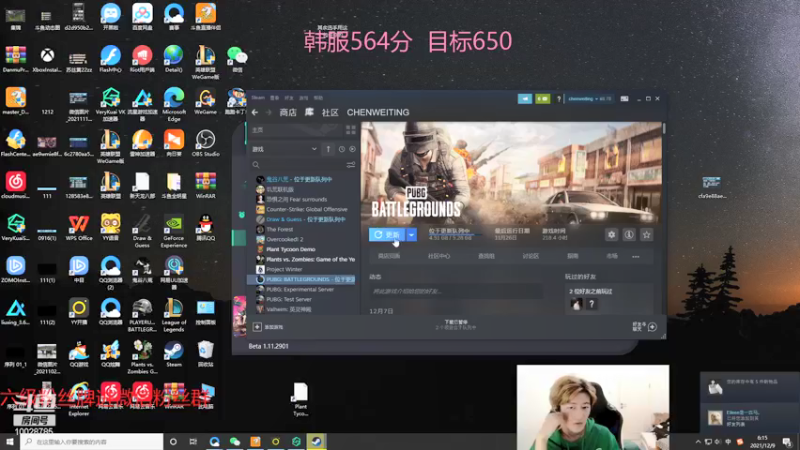Image resolution: width=800 pixels, height=450 pixels.
Task: Open the Steam menu in title bar
Action: pyautogui.click(x=258, y=98)
